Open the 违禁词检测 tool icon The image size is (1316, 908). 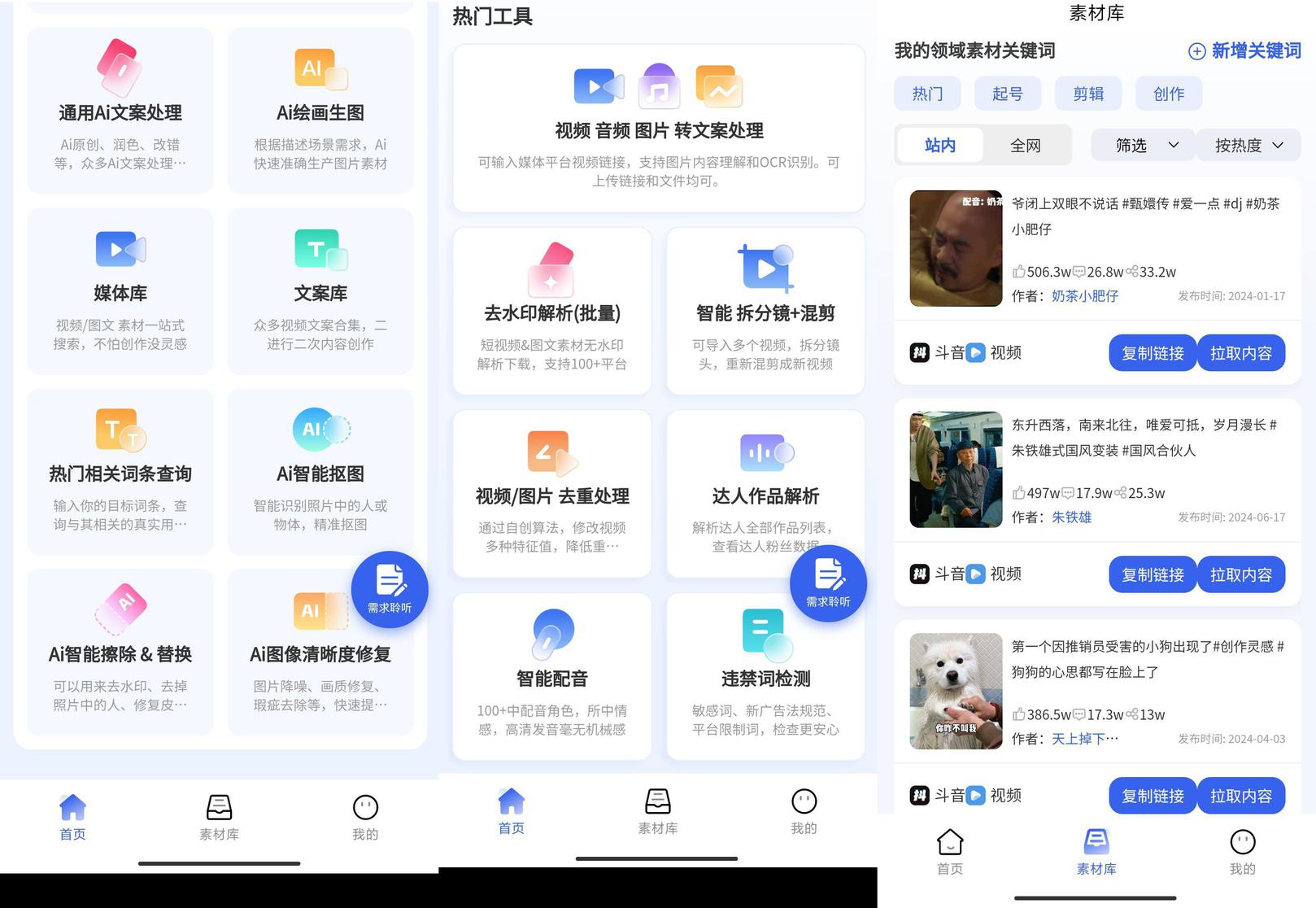click(766, 634)
